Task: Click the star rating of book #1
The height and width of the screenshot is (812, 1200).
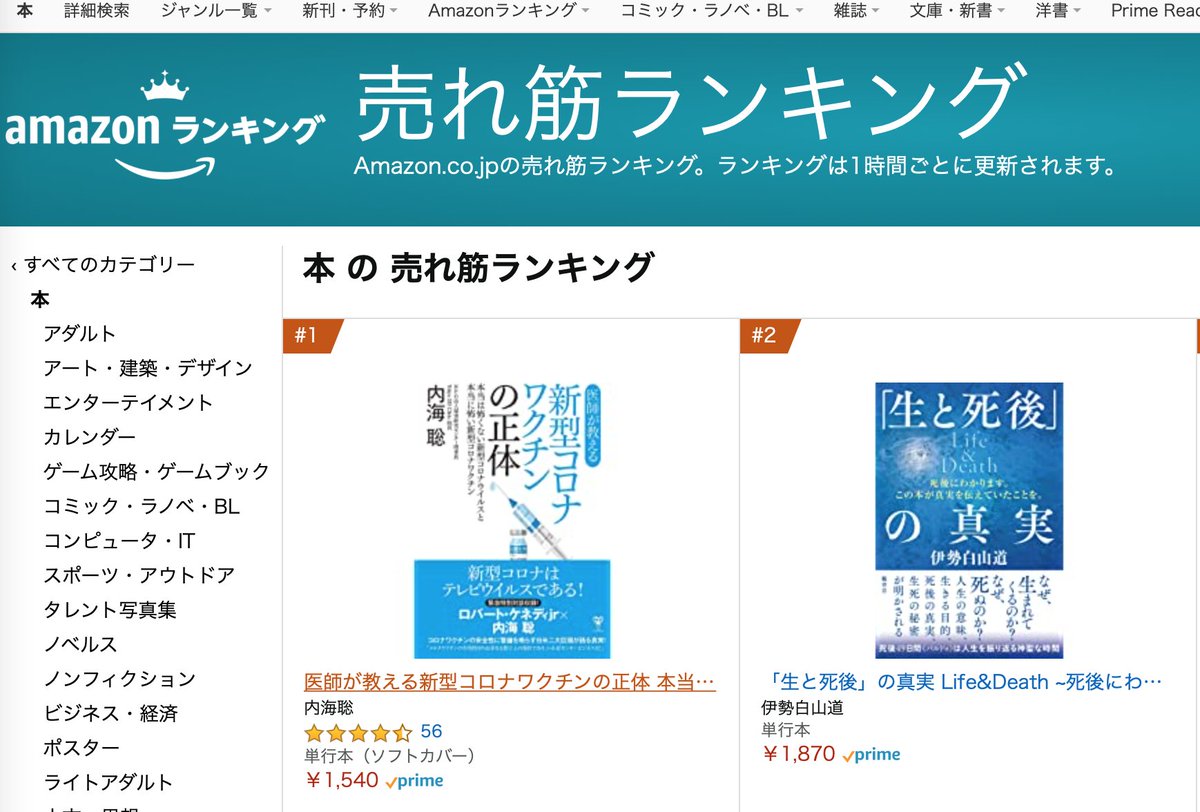Action: click(358, 732)
